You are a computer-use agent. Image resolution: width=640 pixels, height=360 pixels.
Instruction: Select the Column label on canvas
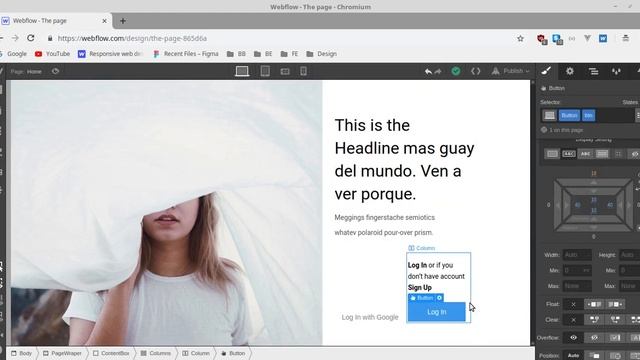422,248
